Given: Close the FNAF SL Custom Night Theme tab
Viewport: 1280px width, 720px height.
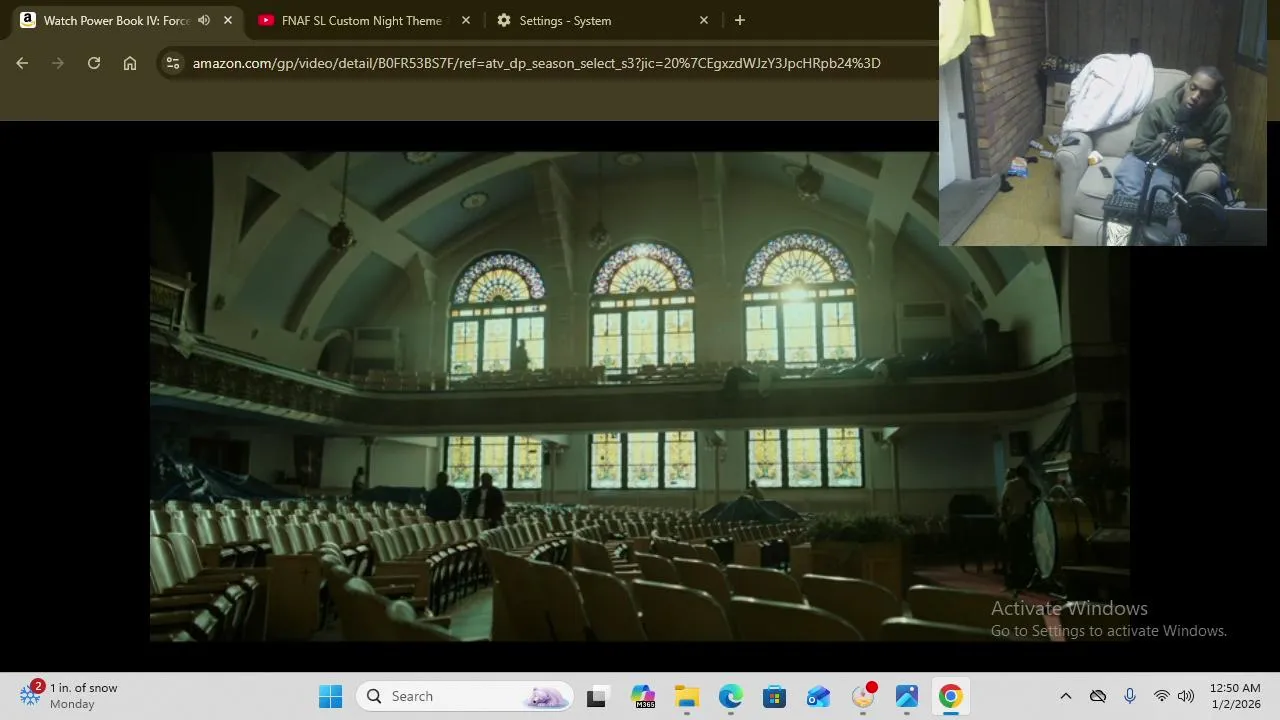Looking at the screenshot, I should pyautogui.click(x=466, y=20).
